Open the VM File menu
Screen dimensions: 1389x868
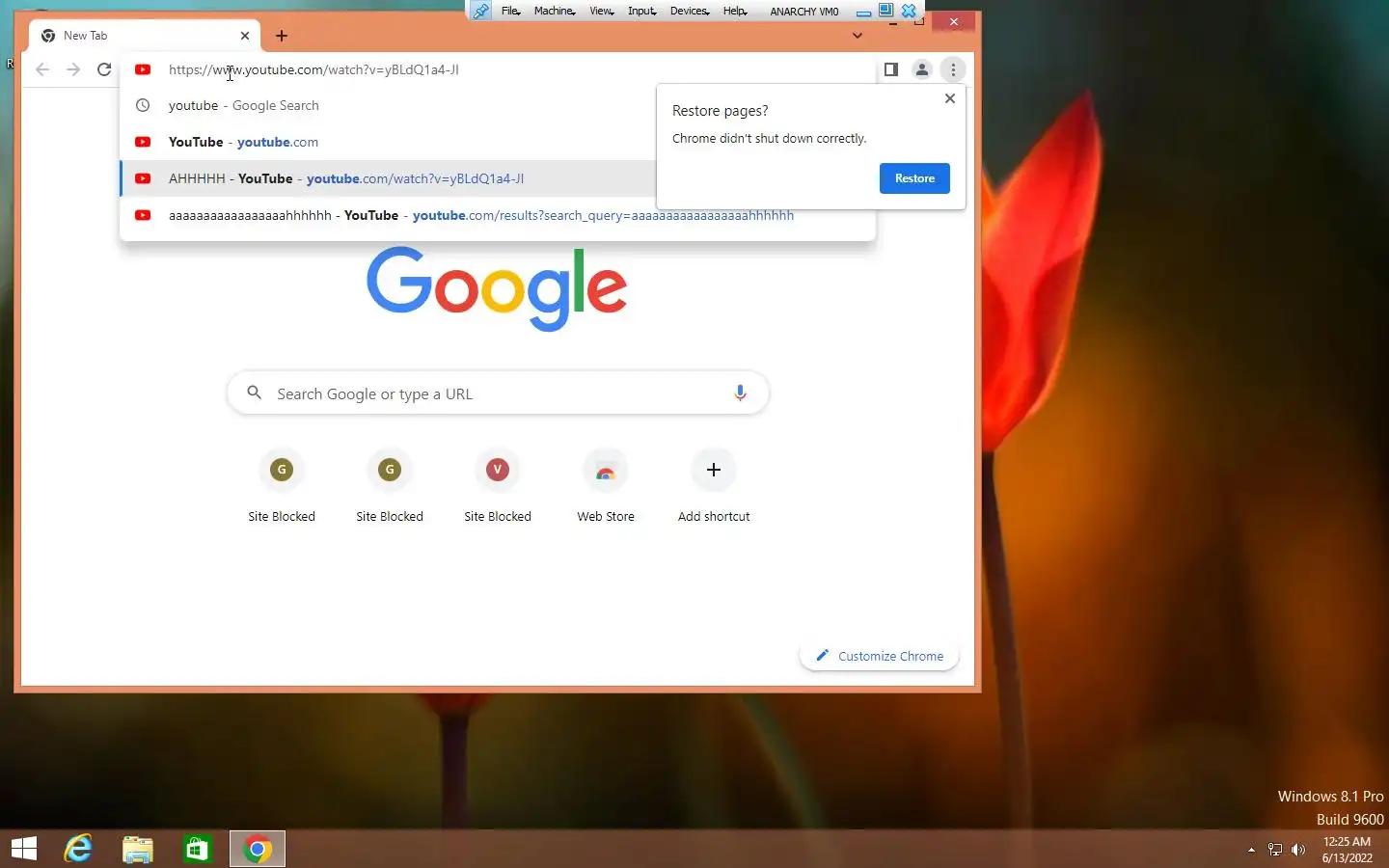coord(511,11)
